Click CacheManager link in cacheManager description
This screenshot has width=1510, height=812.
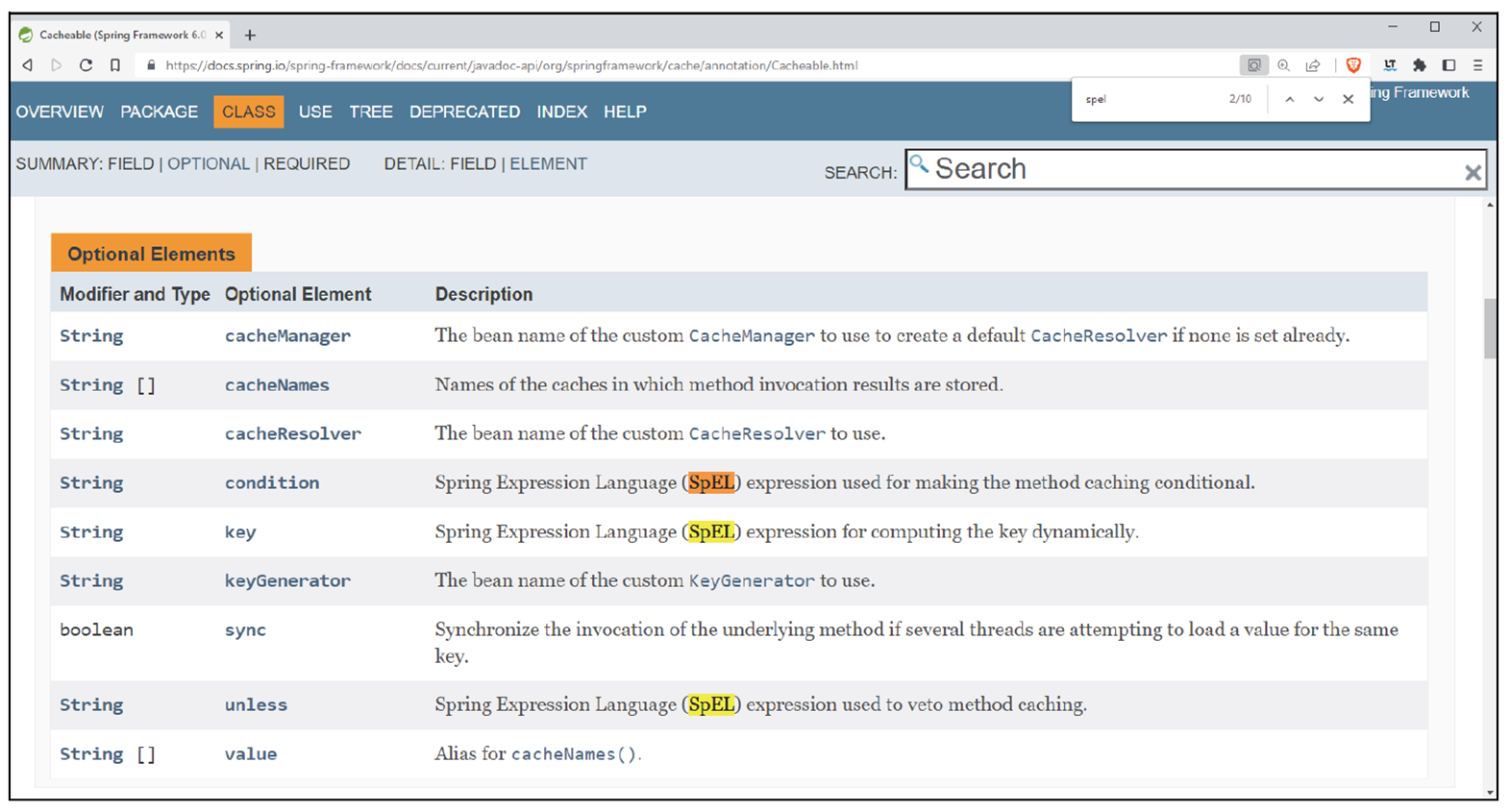coord(752,335)
